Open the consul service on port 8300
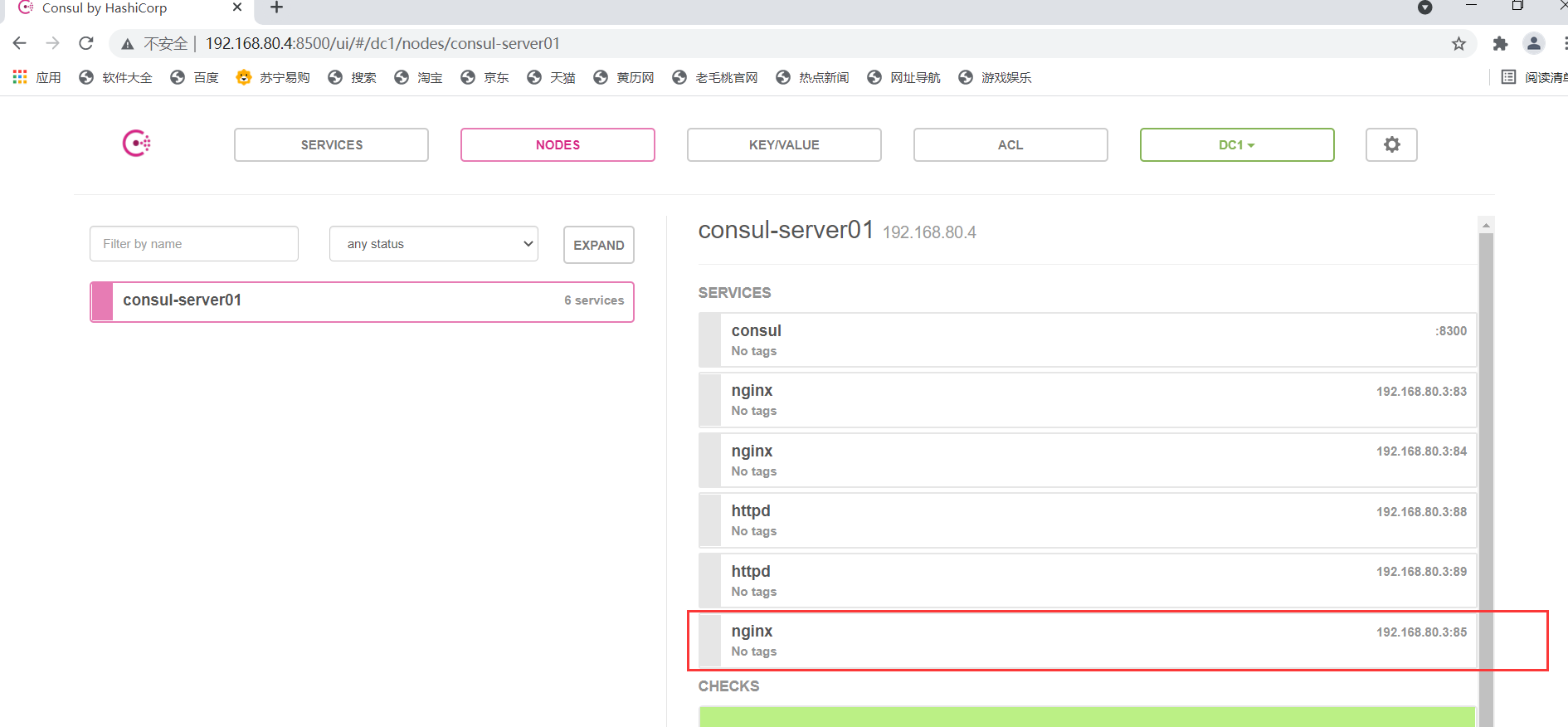The height and width of the screenshot is (727, 1568). pyautogui.click(x=1088, y=340)
